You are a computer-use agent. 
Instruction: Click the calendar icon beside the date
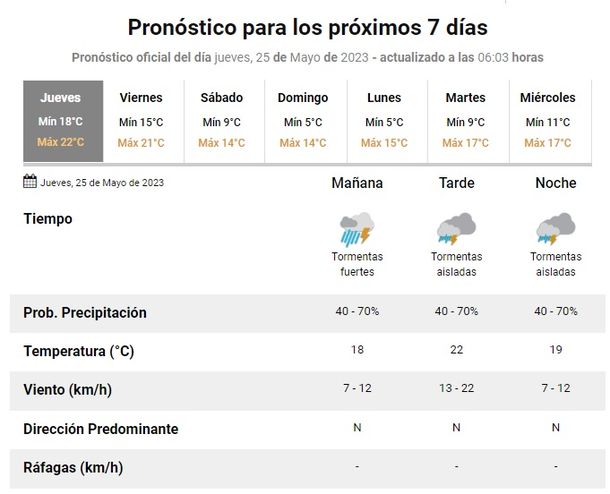30,182
